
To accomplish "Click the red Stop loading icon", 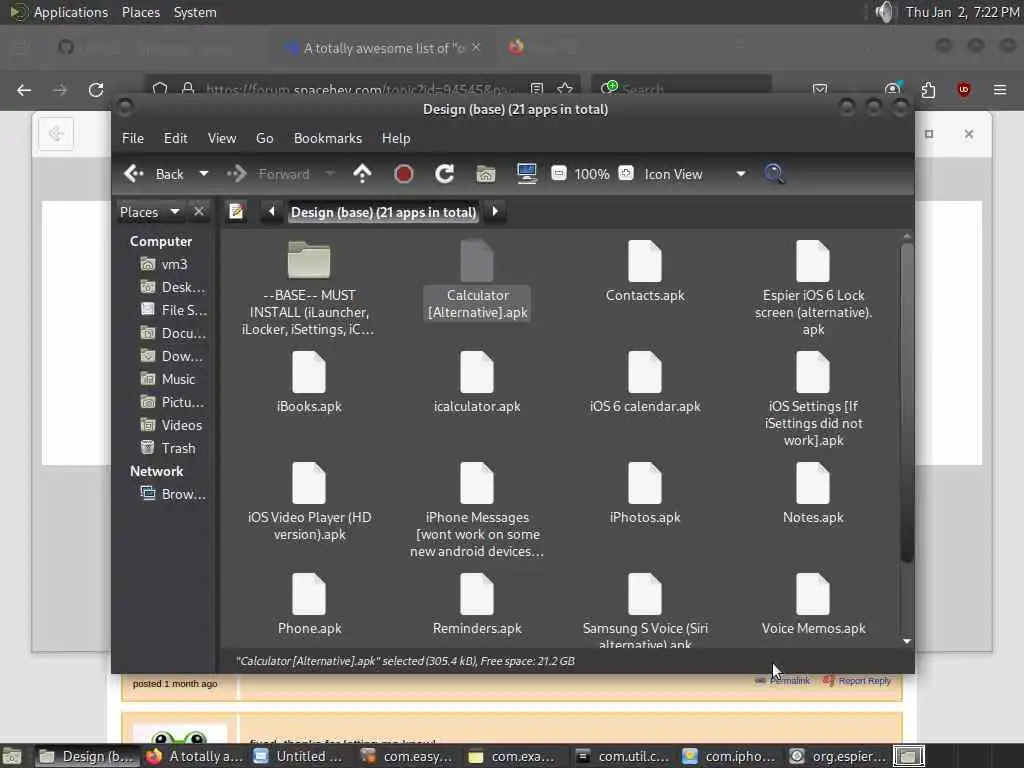I will [x=404, y=174].
